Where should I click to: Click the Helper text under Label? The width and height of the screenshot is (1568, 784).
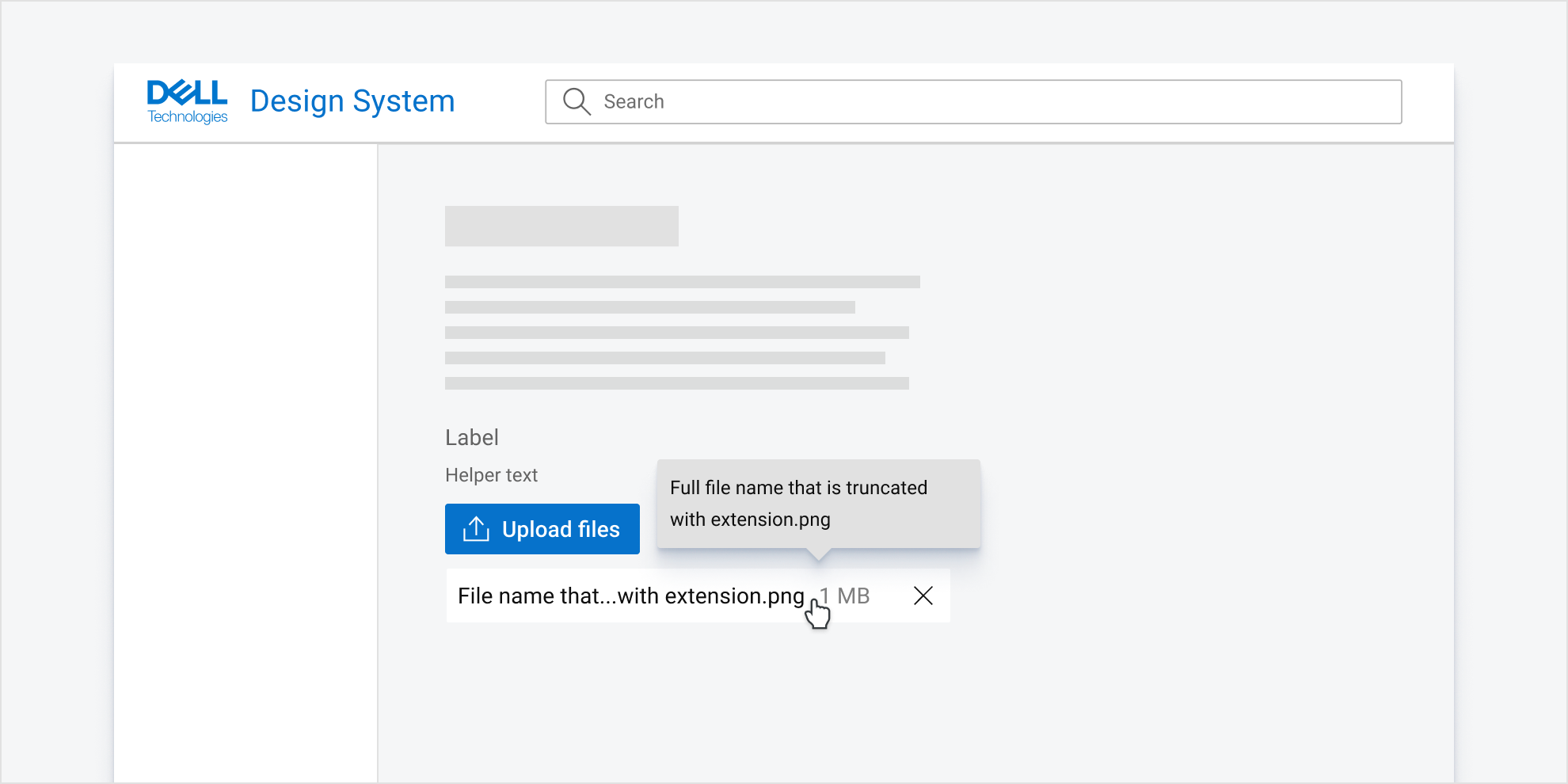[491, 475]
